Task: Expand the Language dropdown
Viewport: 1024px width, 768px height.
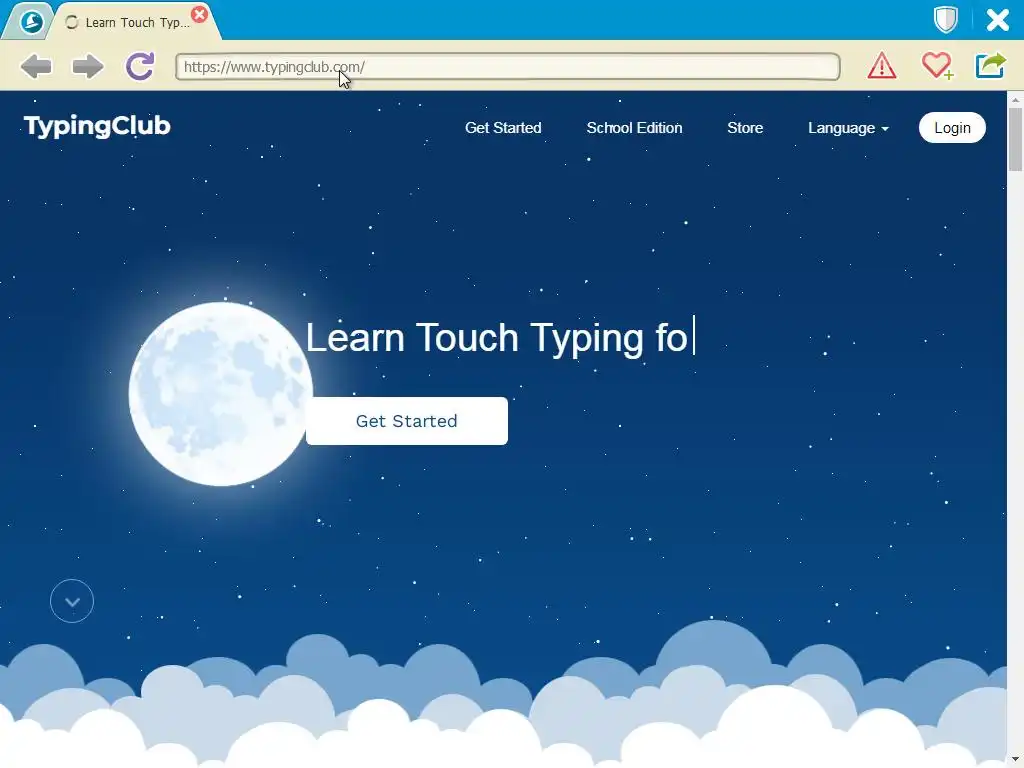Action: click(848, 128)
